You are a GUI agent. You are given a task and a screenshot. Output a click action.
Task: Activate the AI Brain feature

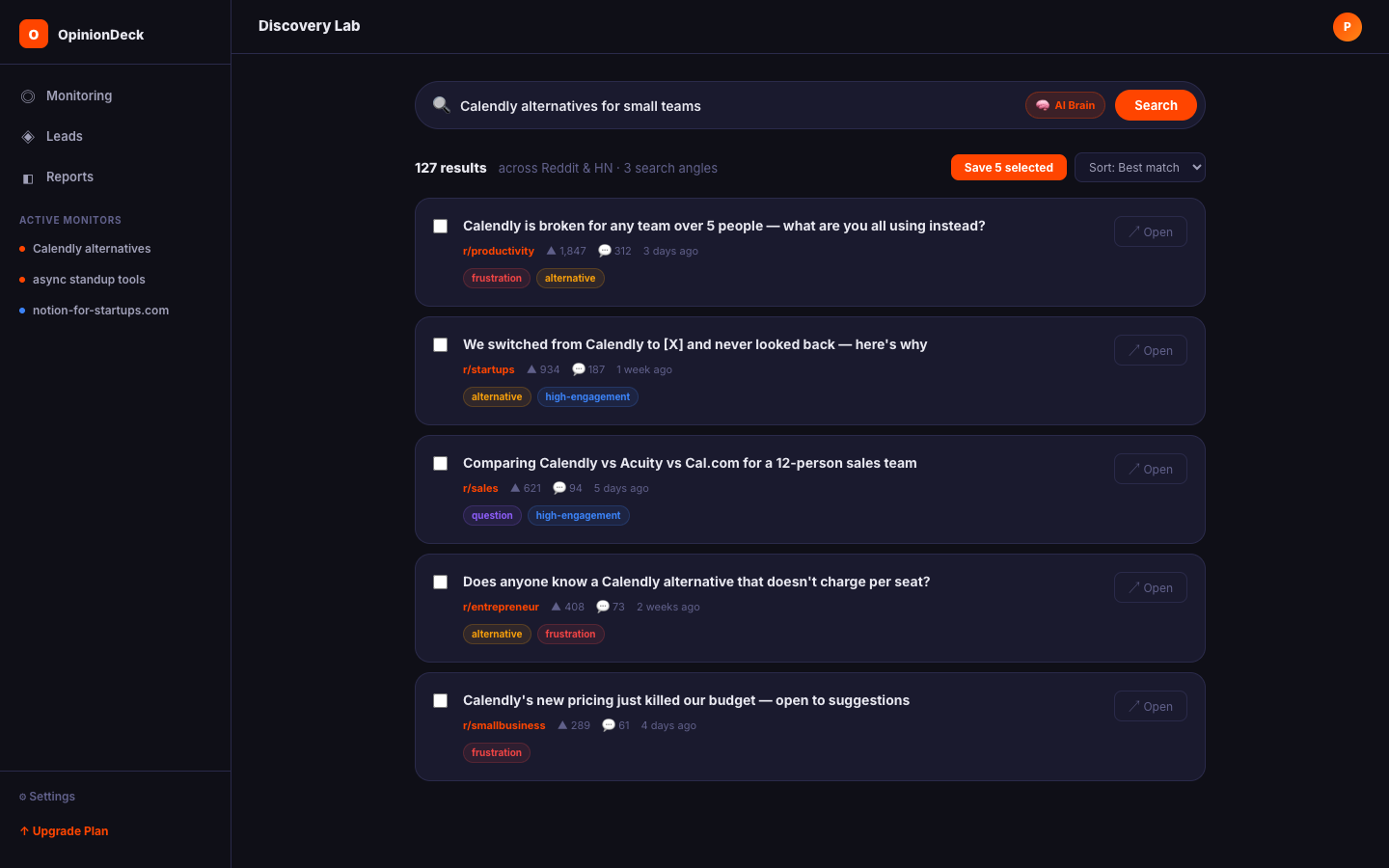point(1065,105)
